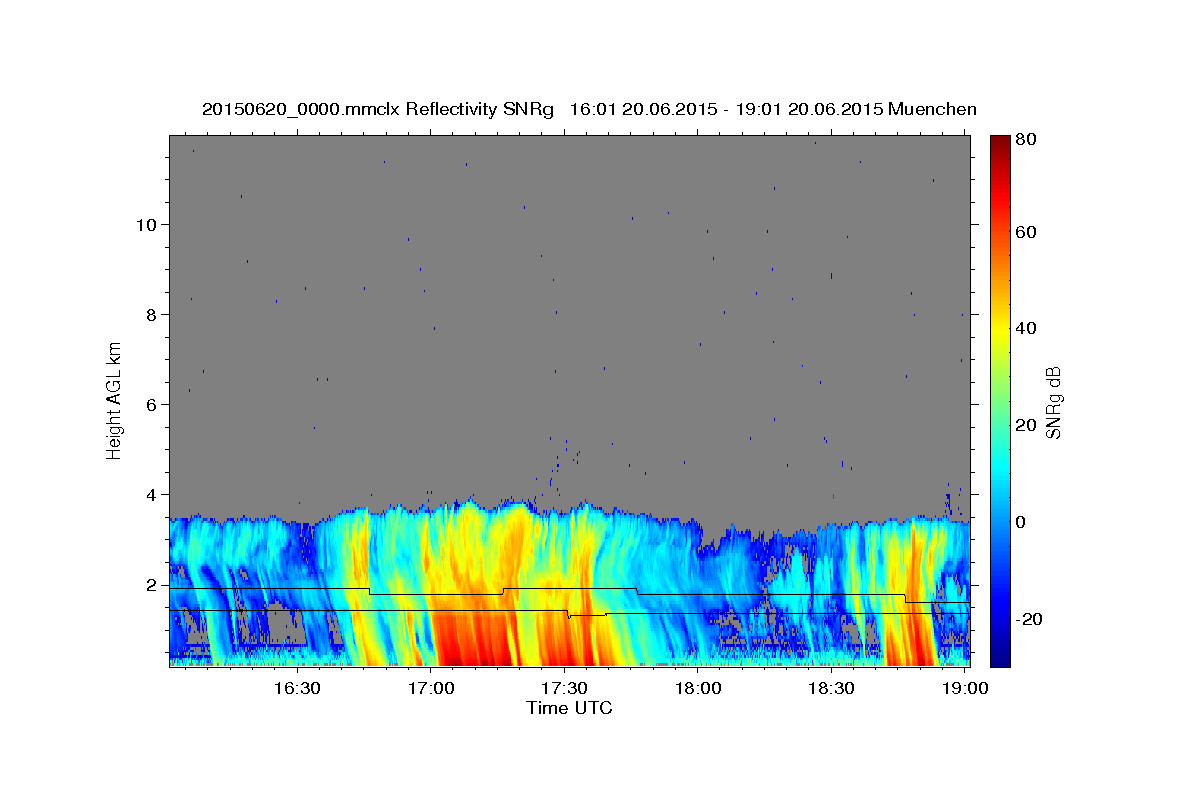Click the colorbar value 40
The image size is (1200, 800).
point(1026,328)
